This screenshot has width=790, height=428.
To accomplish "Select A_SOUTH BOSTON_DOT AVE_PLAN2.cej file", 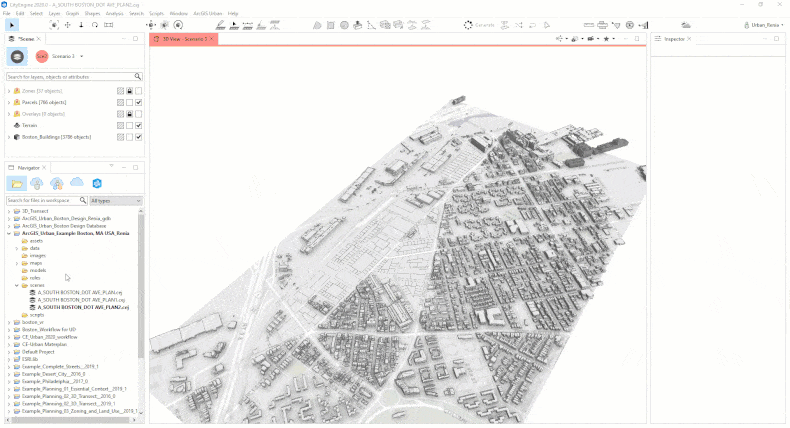I will pyautogui.click(x=83, y=307).
